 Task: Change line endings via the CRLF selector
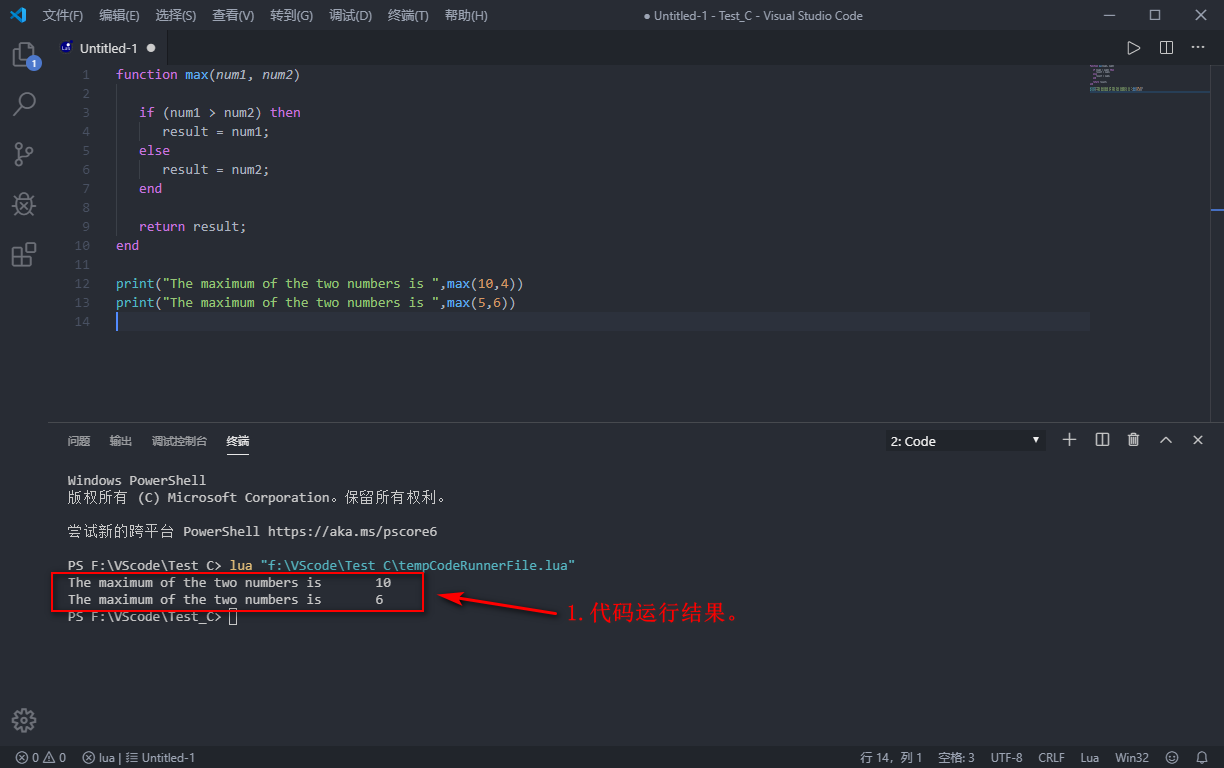(x=1051, y=757)
